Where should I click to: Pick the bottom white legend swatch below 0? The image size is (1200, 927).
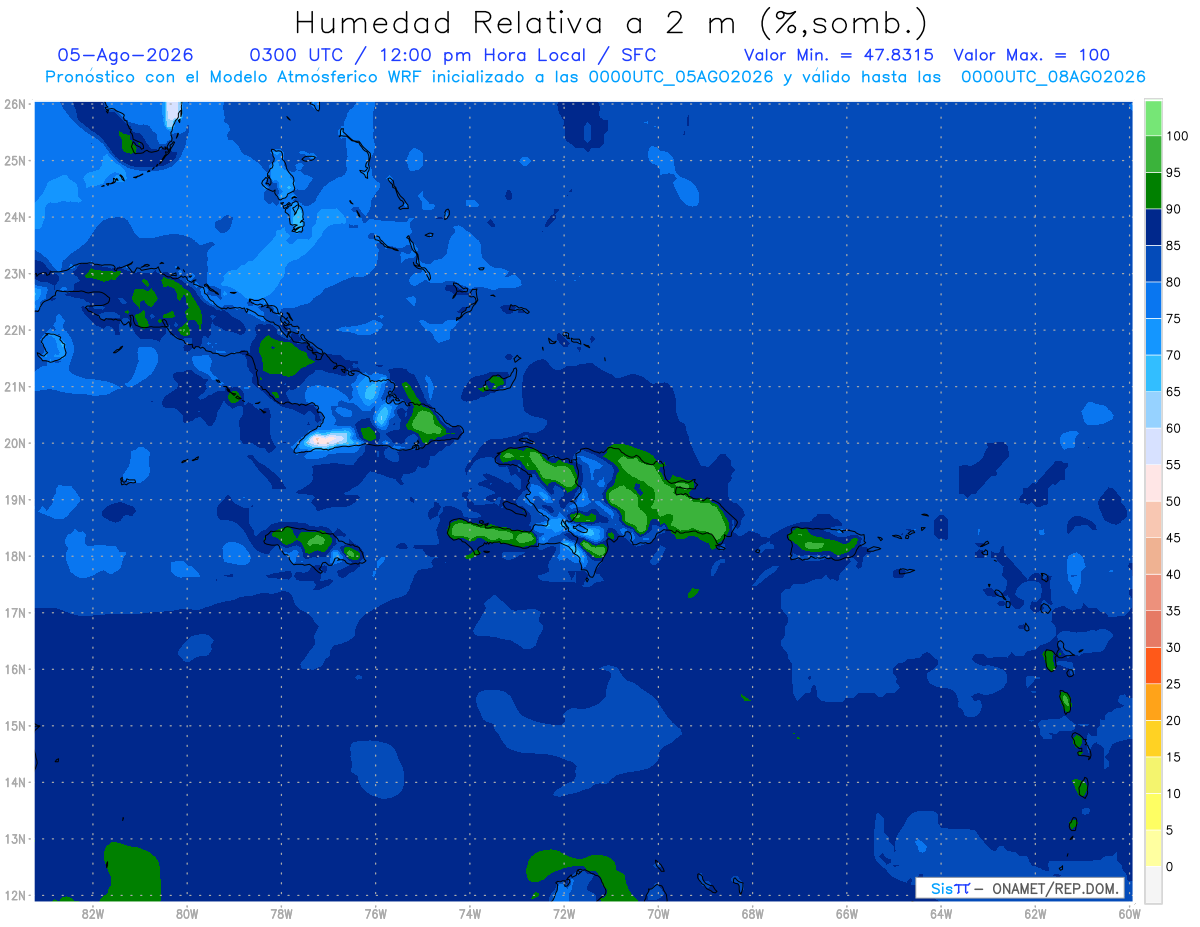[x=1153, y=884]
